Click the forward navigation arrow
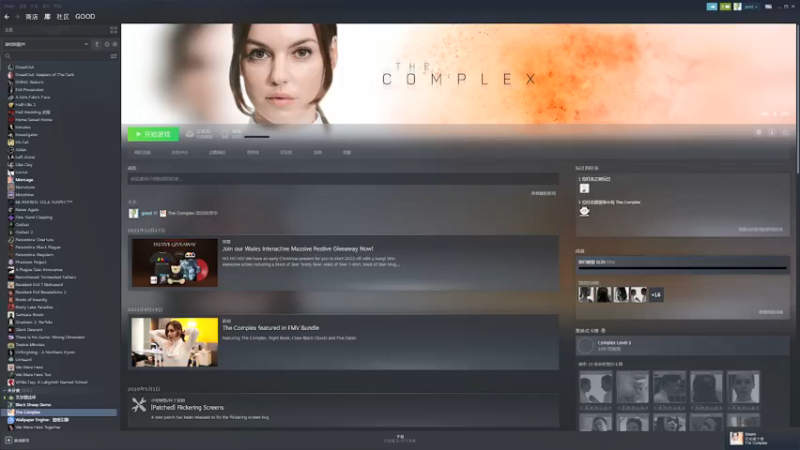This screenshot has height=450, width=800. 17,17
